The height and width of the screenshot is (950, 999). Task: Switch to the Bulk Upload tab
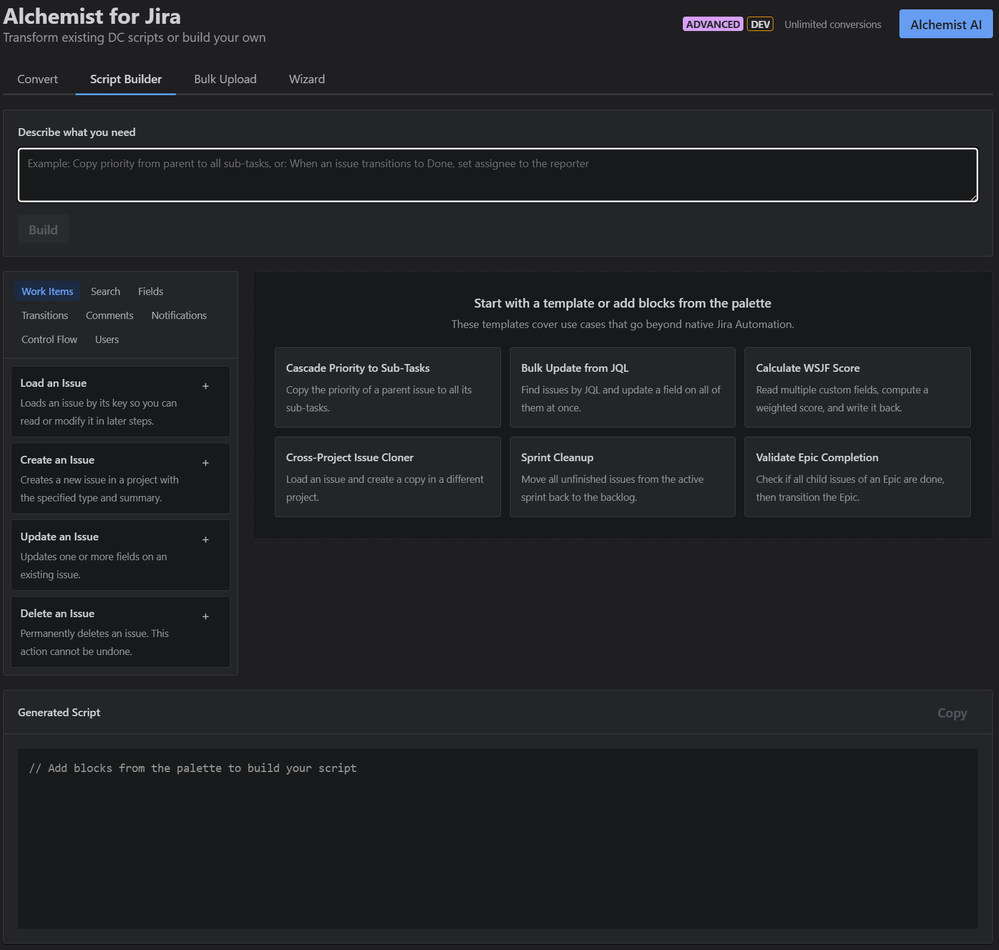coord(225,79)
